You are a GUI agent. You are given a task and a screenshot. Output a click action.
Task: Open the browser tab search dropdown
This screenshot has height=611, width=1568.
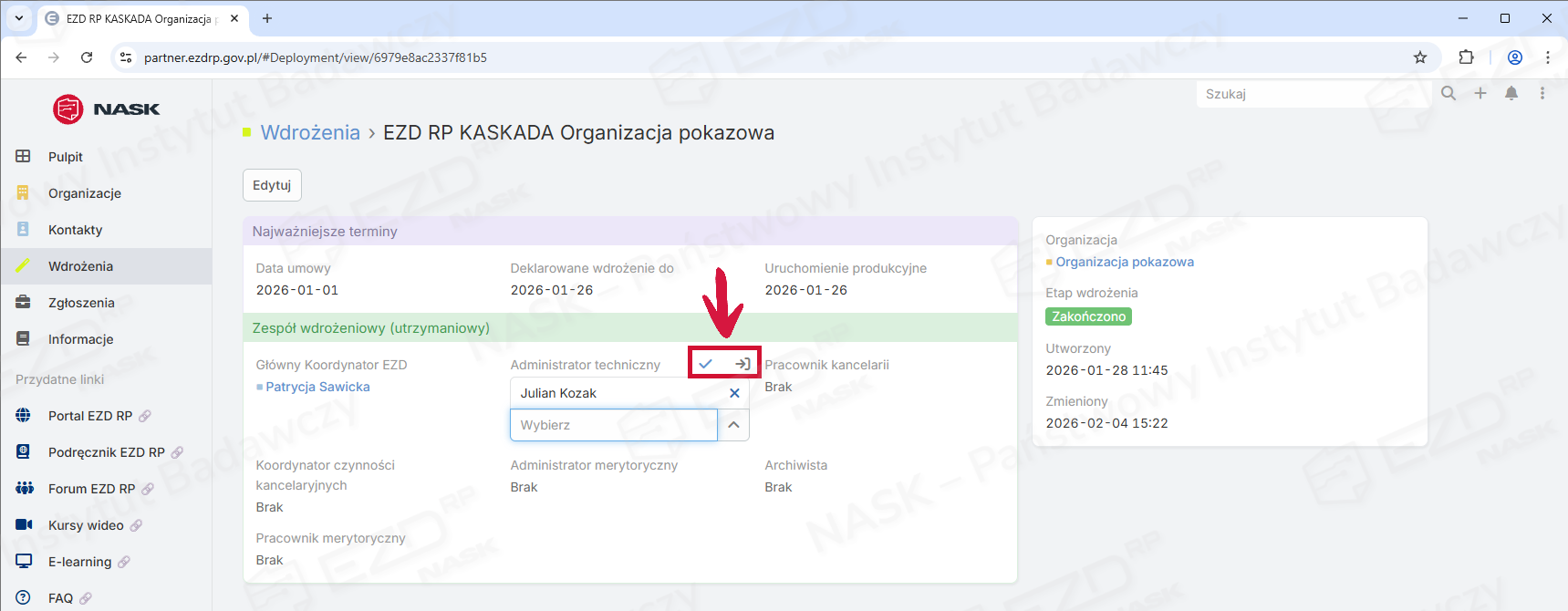point(19,18)
